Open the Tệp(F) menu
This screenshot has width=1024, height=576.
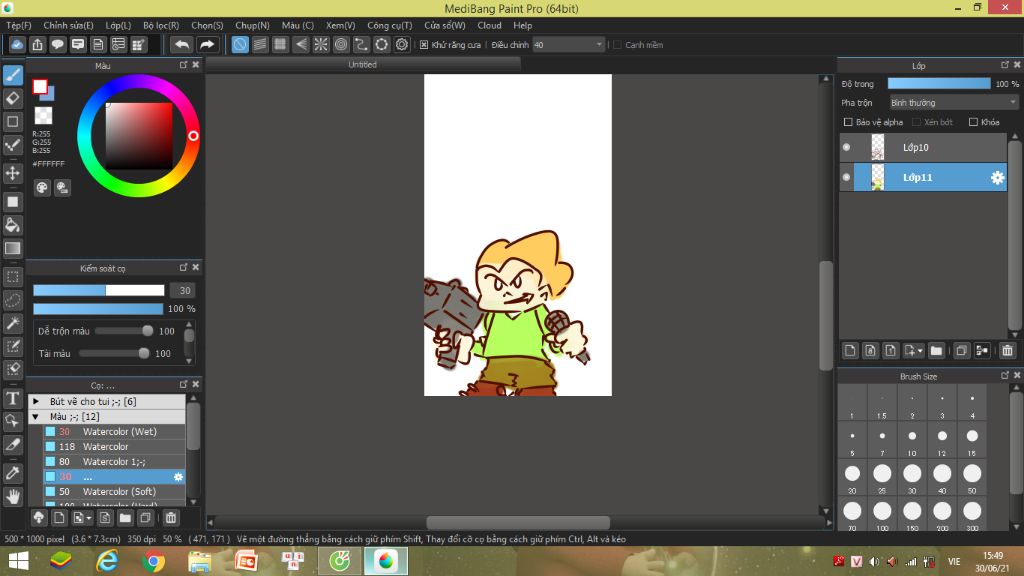(x=18, y=25)
